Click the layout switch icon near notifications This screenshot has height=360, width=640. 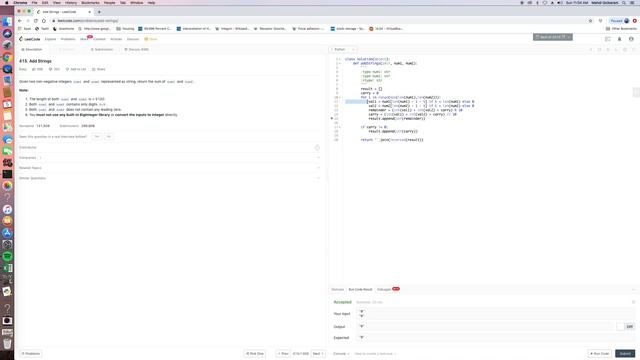tap(608, 39)
